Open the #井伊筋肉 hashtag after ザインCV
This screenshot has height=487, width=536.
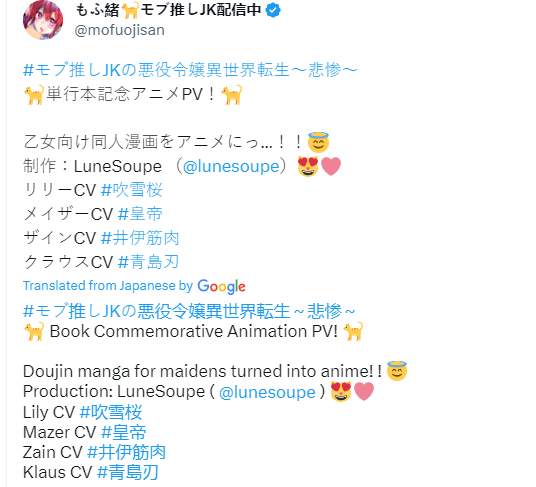click(140, 238)
